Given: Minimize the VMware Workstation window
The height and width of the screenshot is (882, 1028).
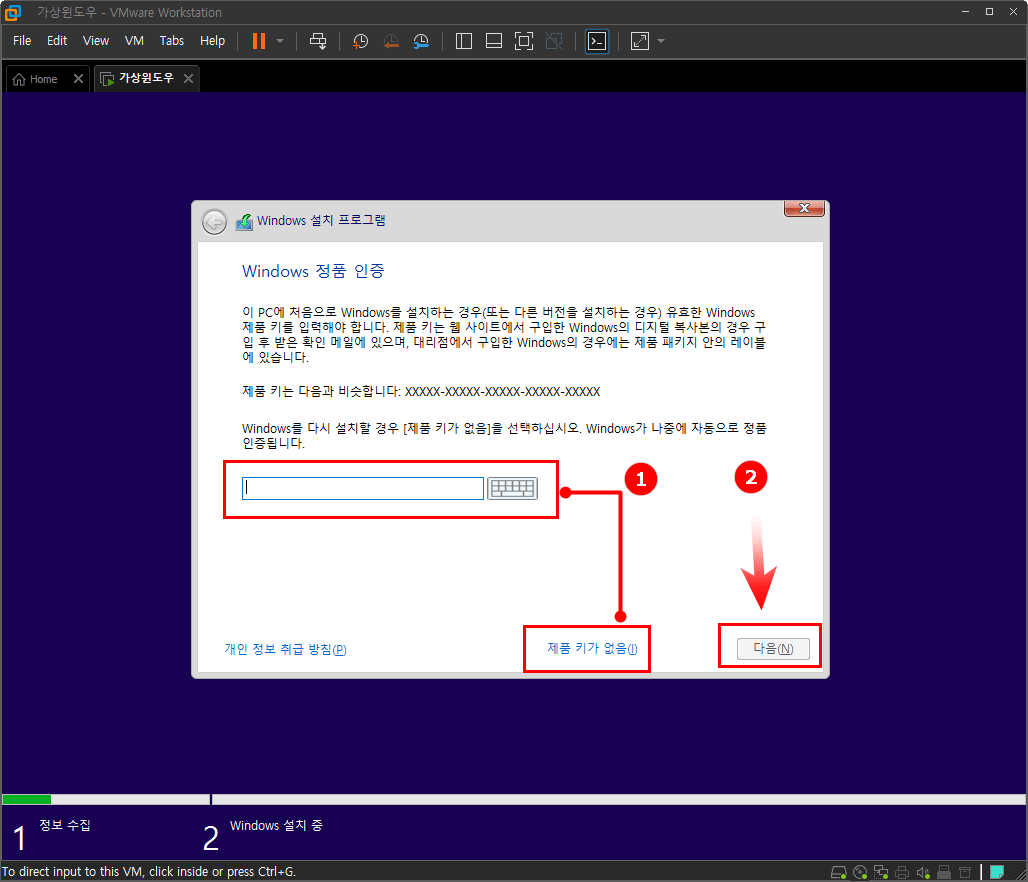Looking at the screenshot, I should pos(965,12).
